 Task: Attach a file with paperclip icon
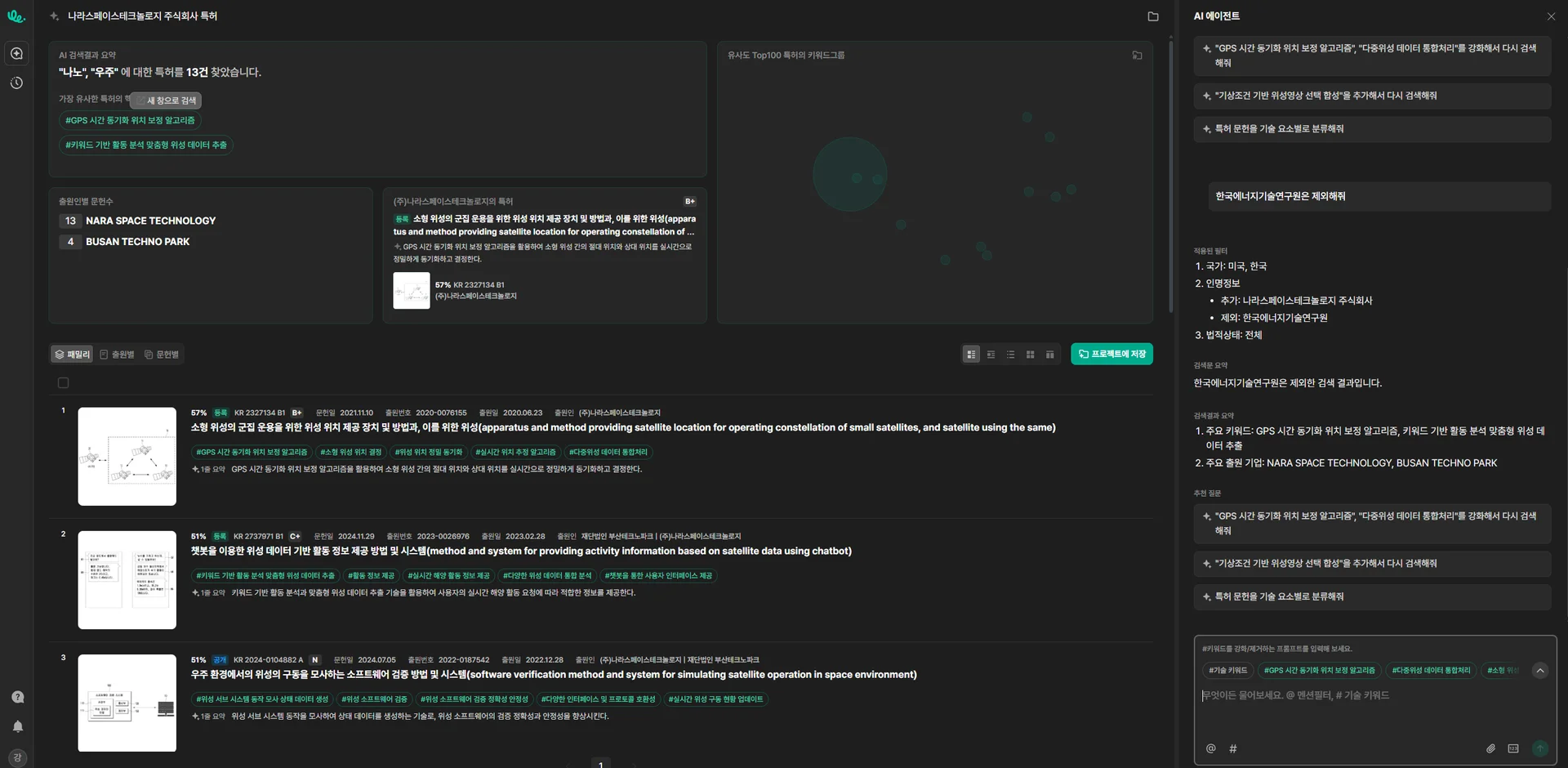1490,748
